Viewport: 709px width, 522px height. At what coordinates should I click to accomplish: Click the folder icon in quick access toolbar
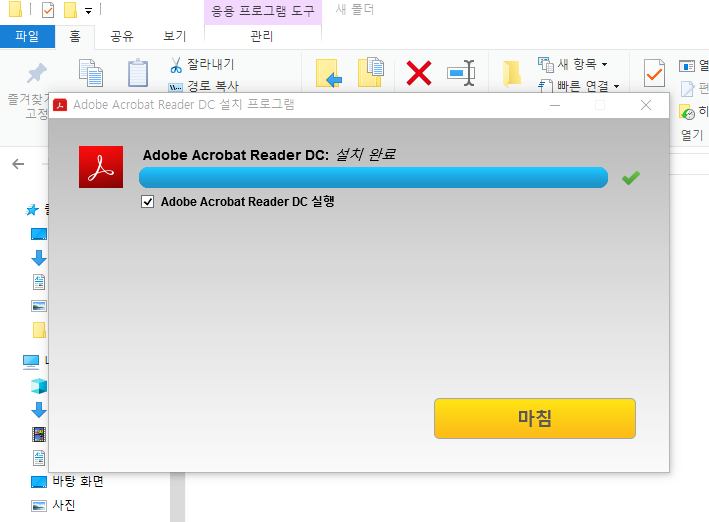pos(15,9)
